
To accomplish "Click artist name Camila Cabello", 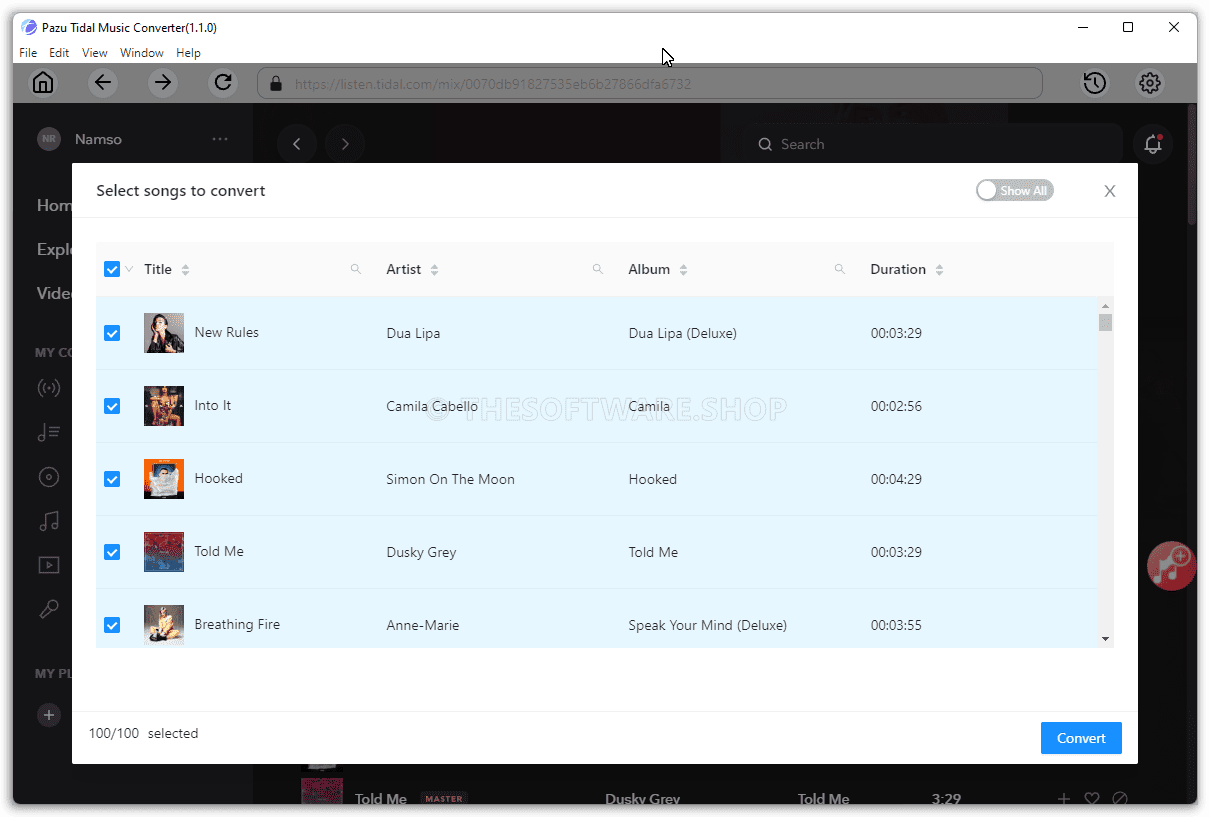I will coord(432,406).
